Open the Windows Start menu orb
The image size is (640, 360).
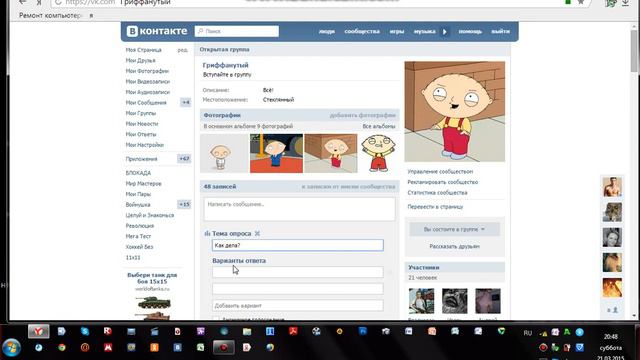point(11,348)
